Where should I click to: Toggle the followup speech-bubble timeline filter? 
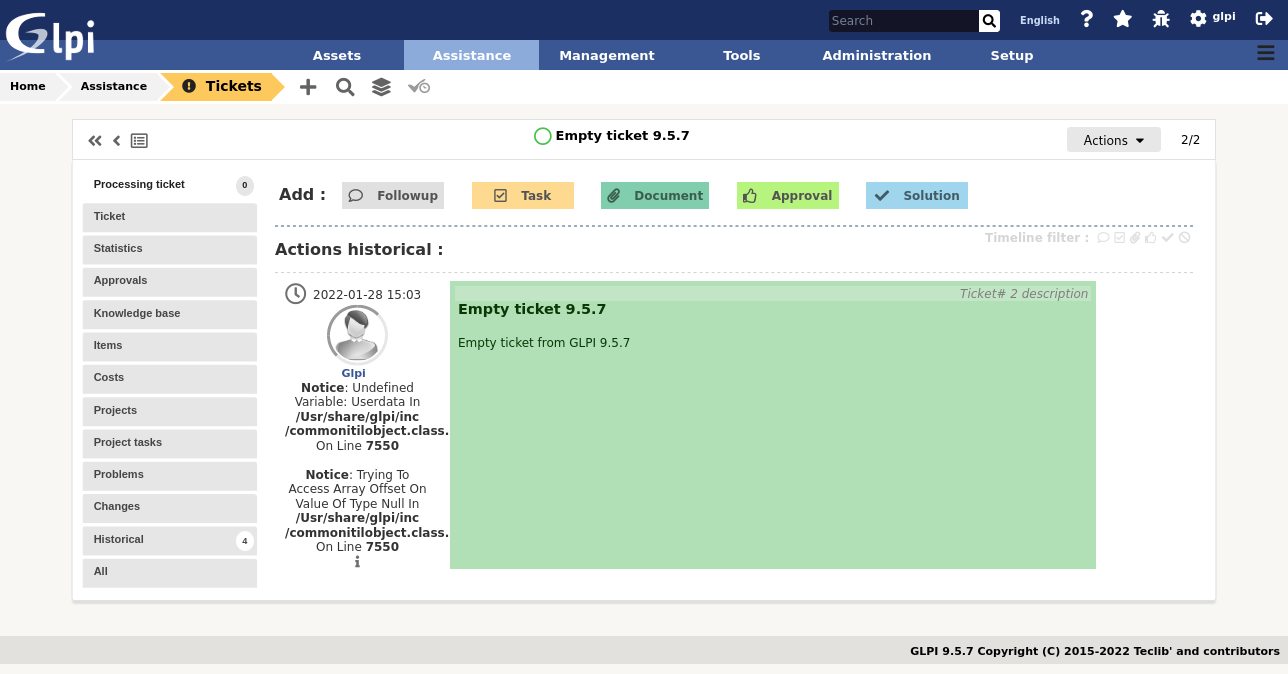pyautogui.click(x=1102, y=237)
